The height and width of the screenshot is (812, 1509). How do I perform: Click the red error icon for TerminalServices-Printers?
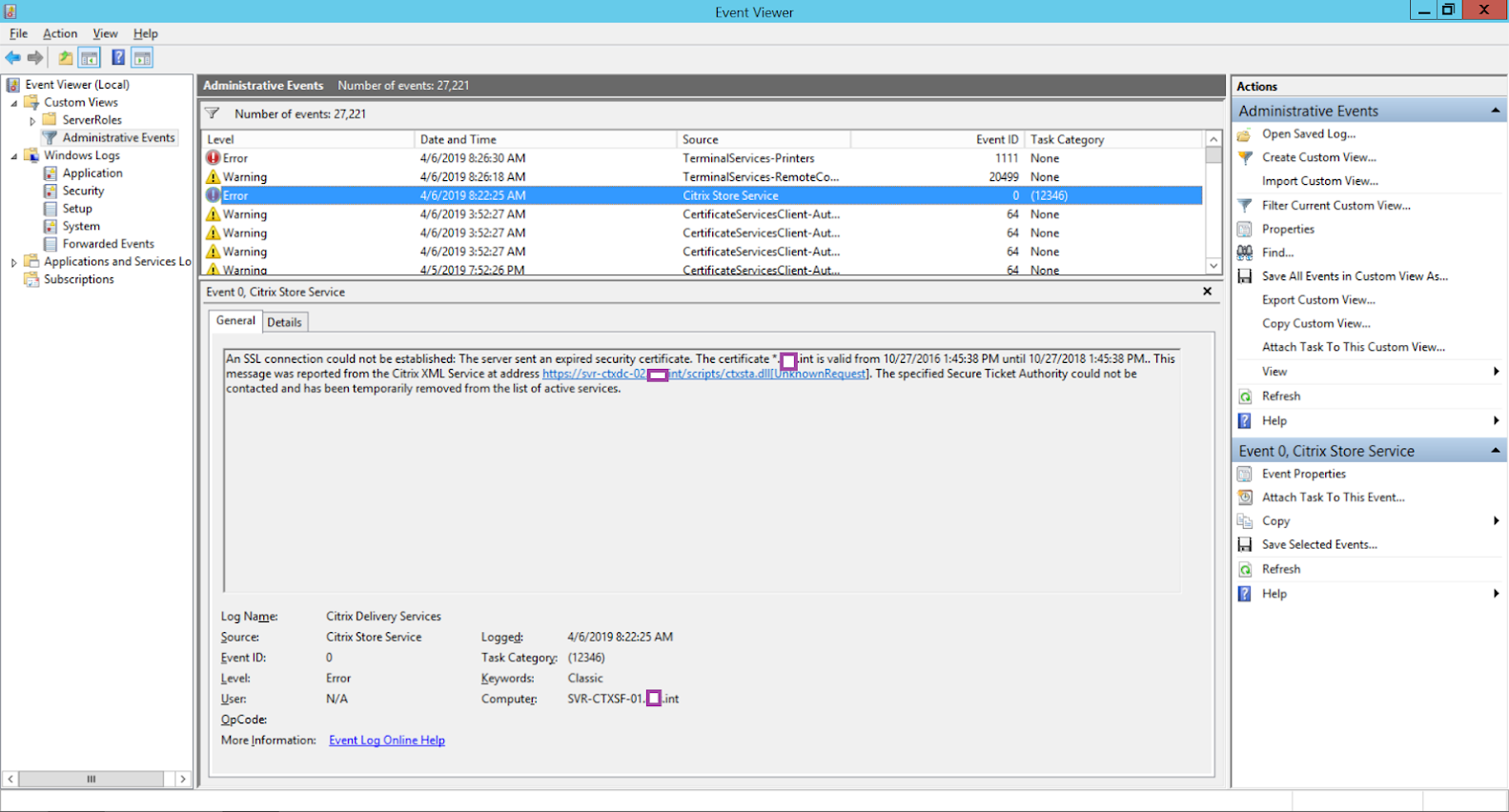(x=214, y=158)
